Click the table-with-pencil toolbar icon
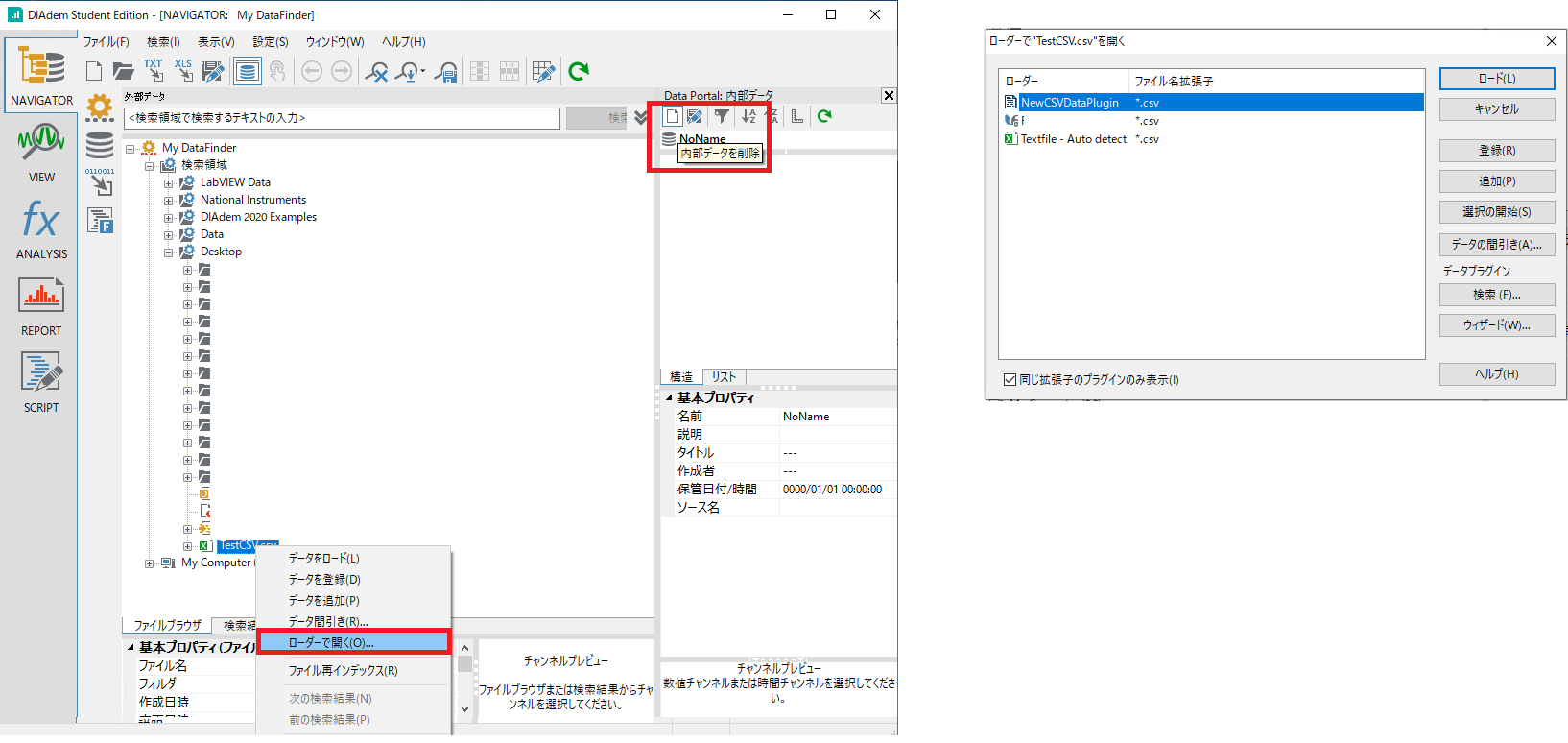The image size is (1568, 743). 543,71
